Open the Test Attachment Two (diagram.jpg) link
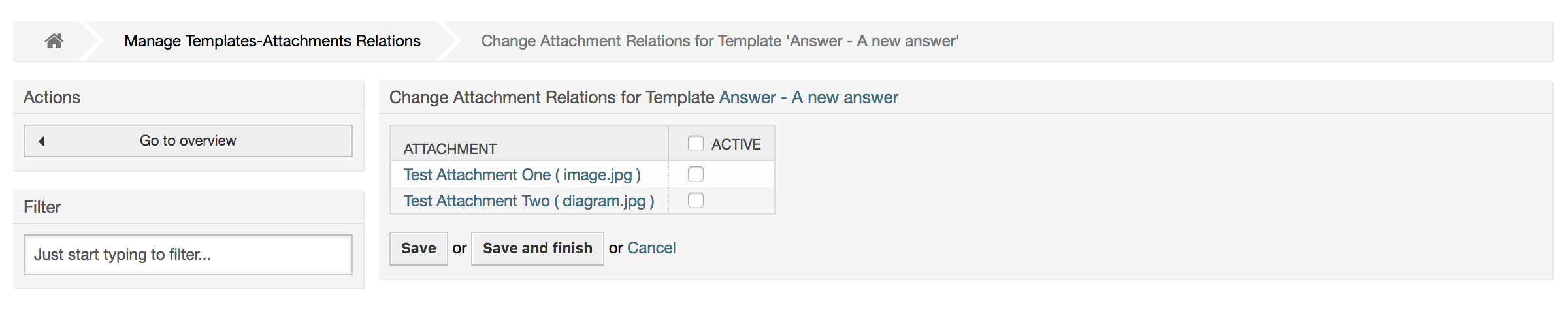The height and width of the screenshot is (316, 1568). [529, 201]
